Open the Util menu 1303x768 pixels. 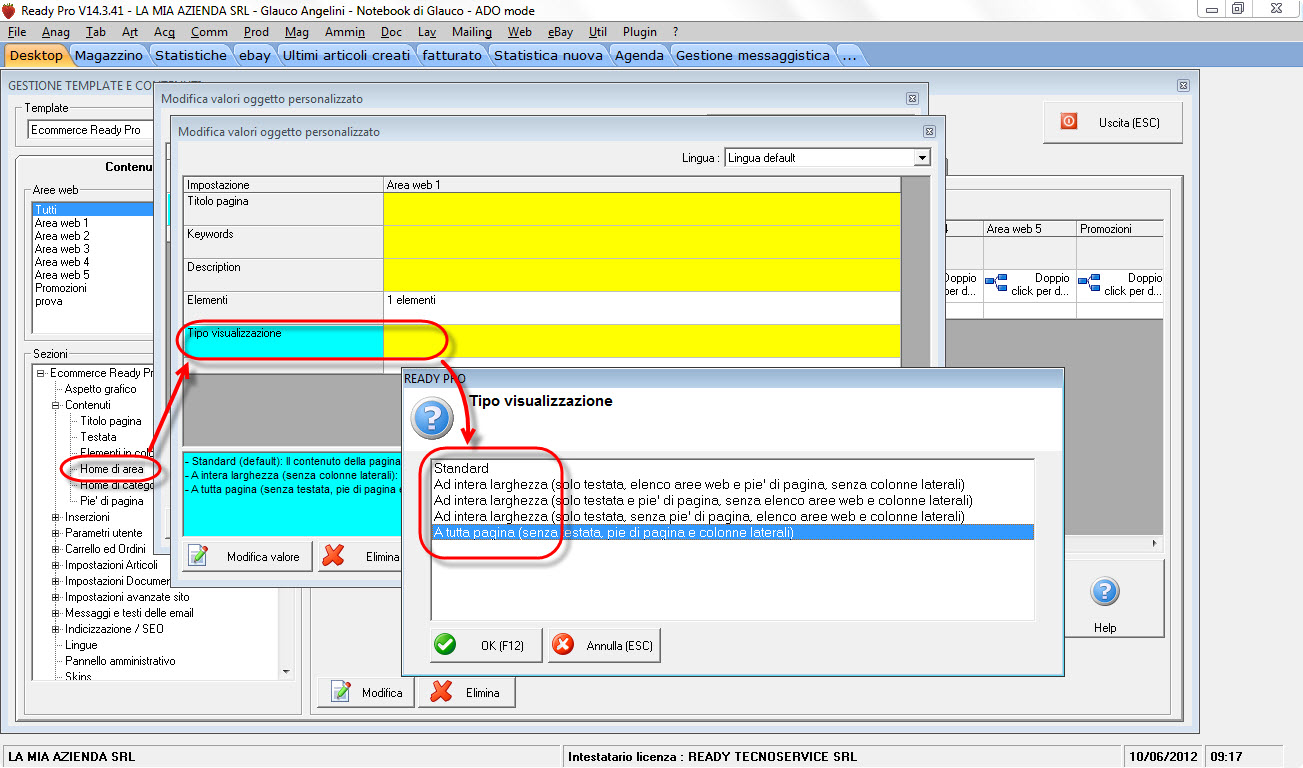pyautogui.click(x=598, y=32)
